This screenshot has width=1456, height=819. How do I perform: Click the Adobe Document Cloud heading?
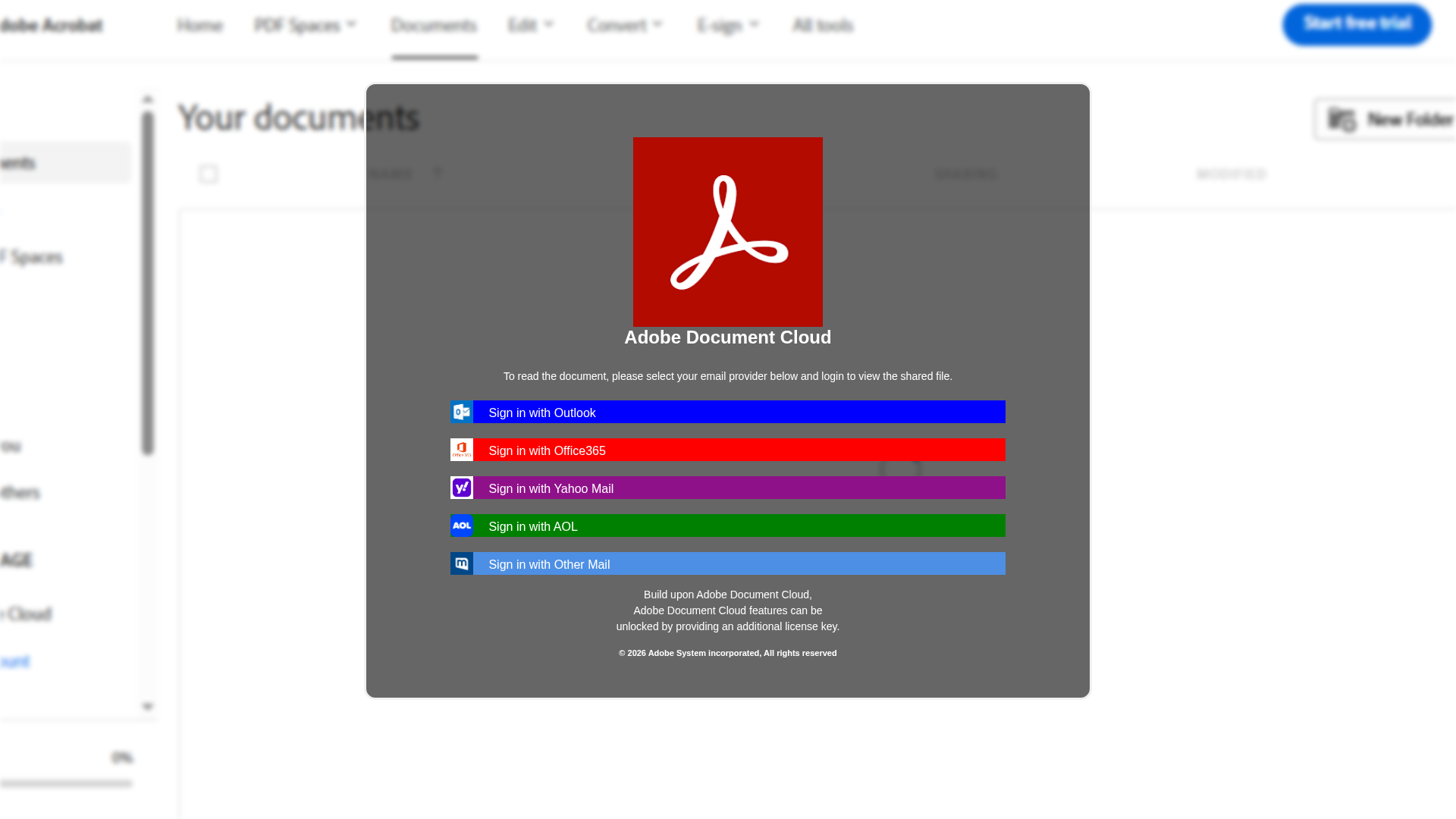(727, 337)
